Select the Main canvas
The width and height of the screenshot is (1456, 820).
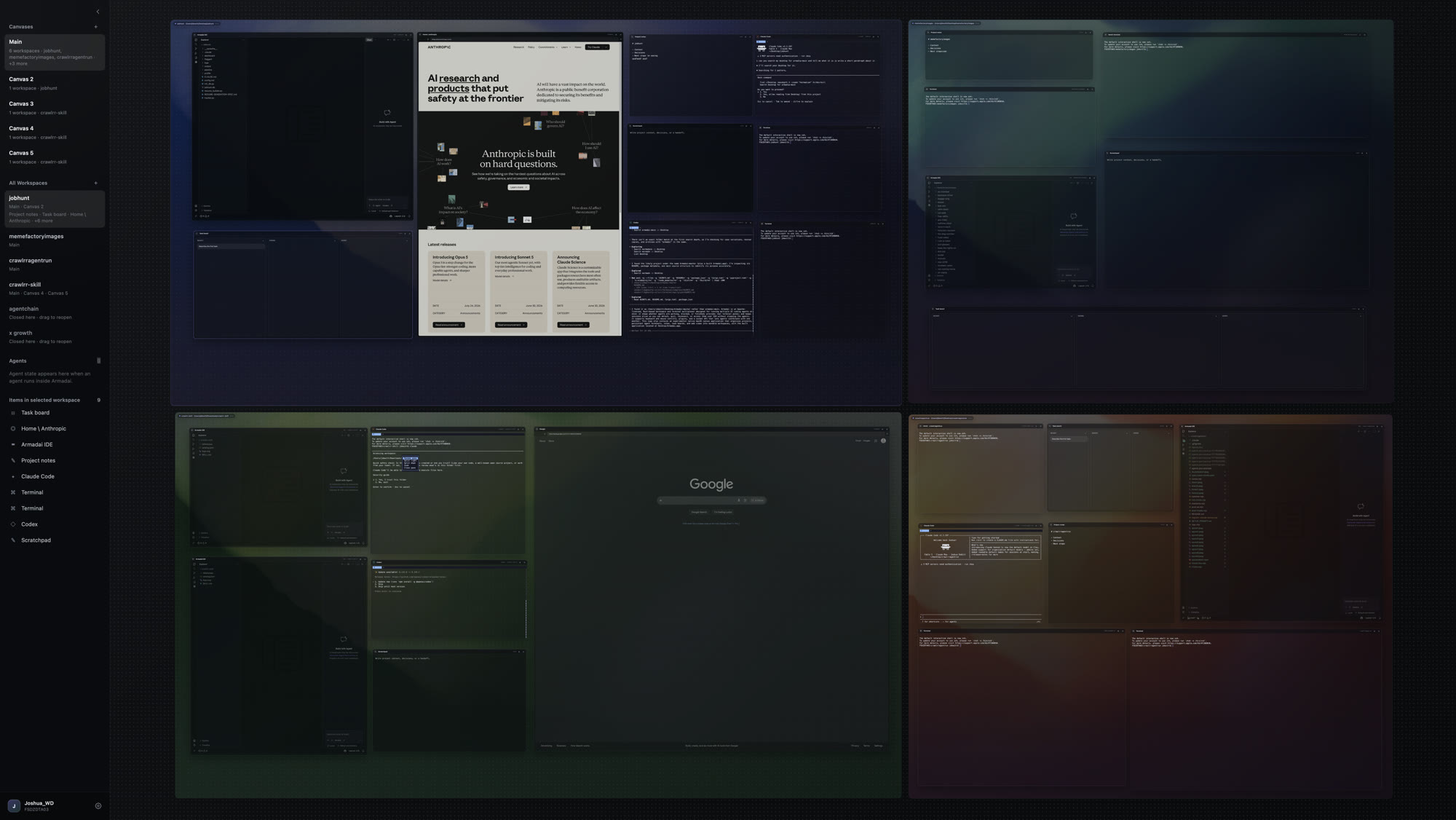pyautogui.click(x=55, y=52)
